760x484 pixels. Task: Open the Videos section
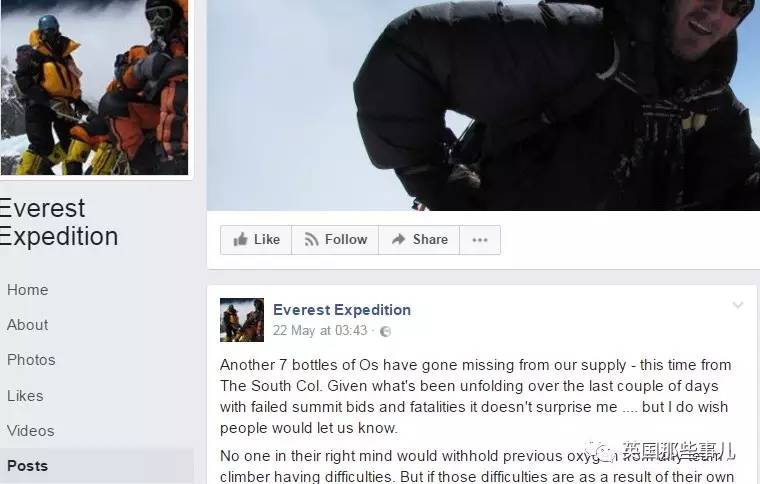coord(31,431)
